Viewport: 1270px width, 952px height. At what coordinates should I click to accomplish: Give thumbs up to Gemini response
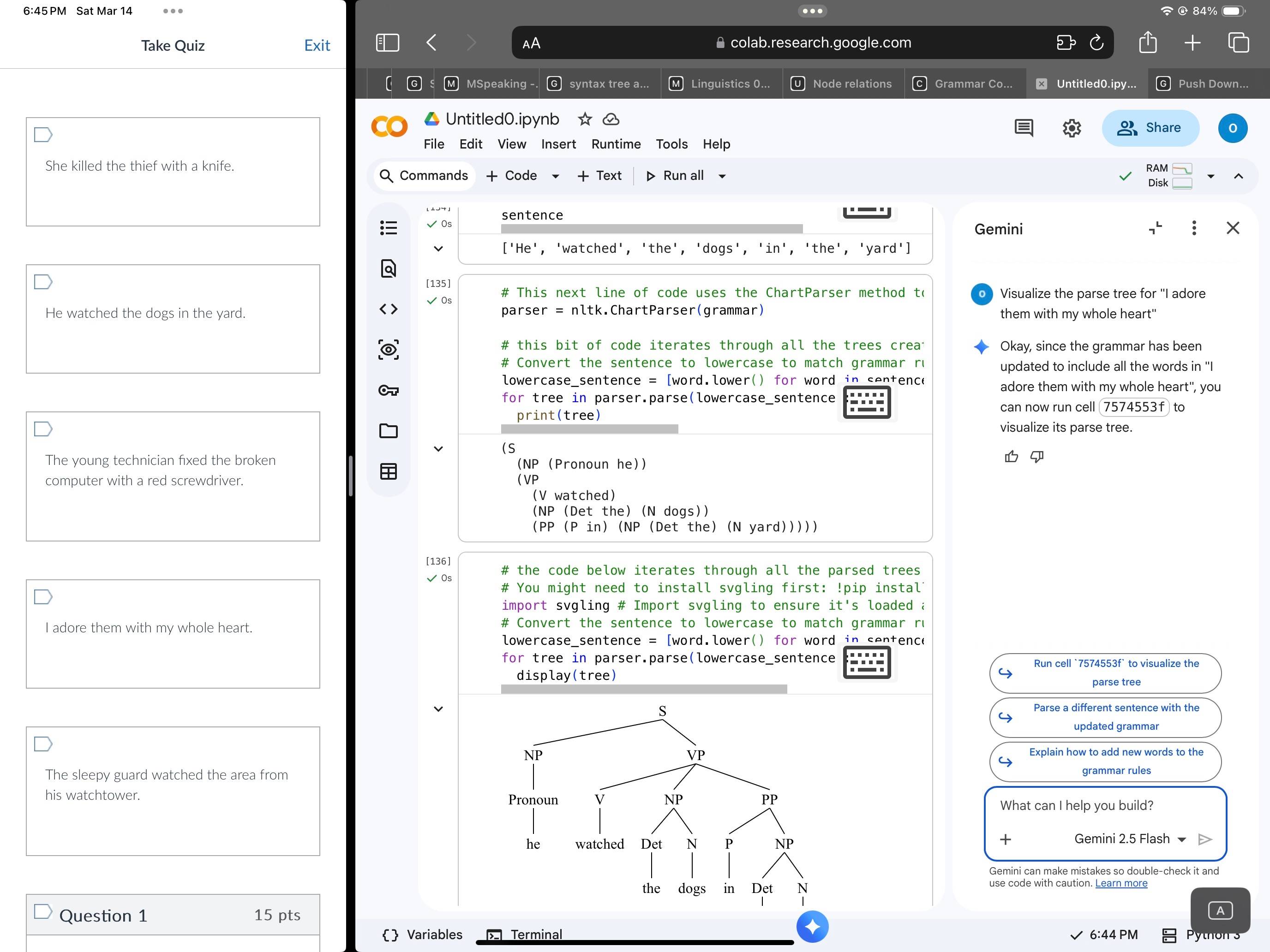[1011, 456]
